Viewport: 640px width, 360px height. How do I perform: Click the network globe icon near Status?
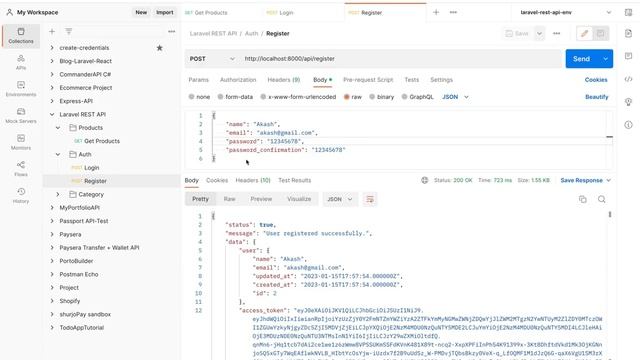click(x=424, y=180)
